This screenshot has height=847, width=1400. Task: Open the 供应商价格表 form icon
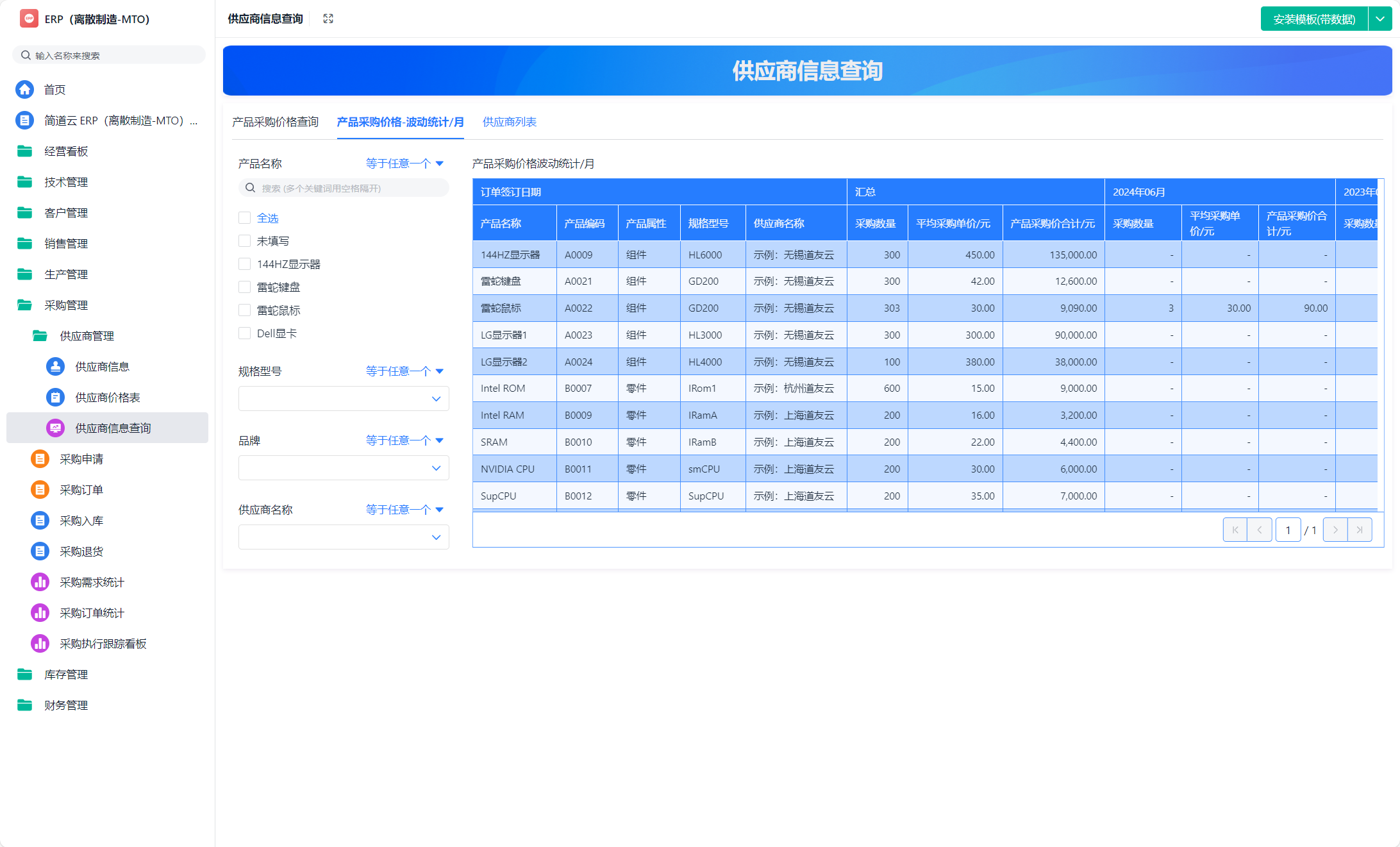coord(55,398)
